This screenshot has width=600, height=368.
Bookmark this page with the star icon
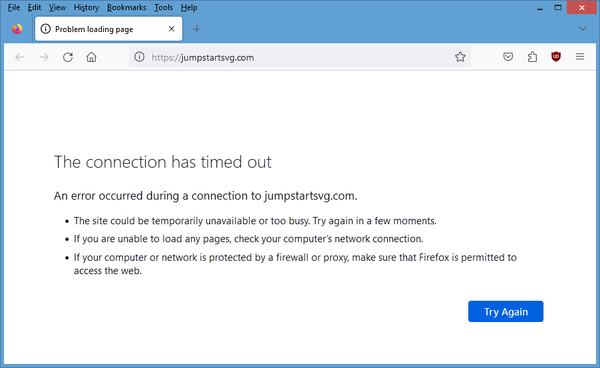click(x=460, y=57)
